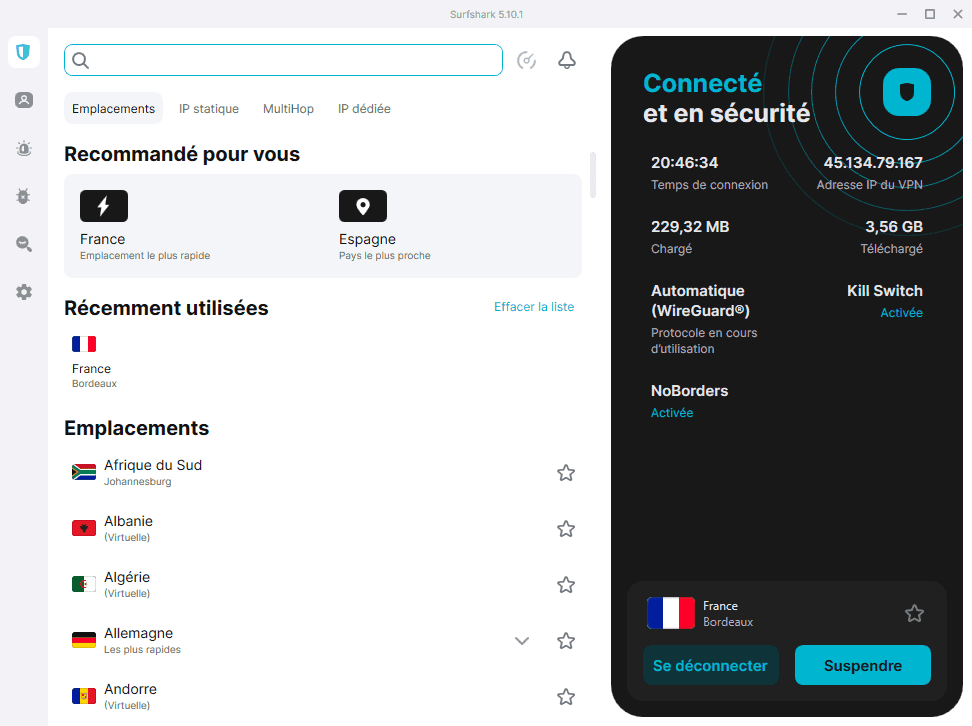Open the notifications bell
The width and height of the screenshot is (972, 726).
pyautogui.click(x=567, y=60)
